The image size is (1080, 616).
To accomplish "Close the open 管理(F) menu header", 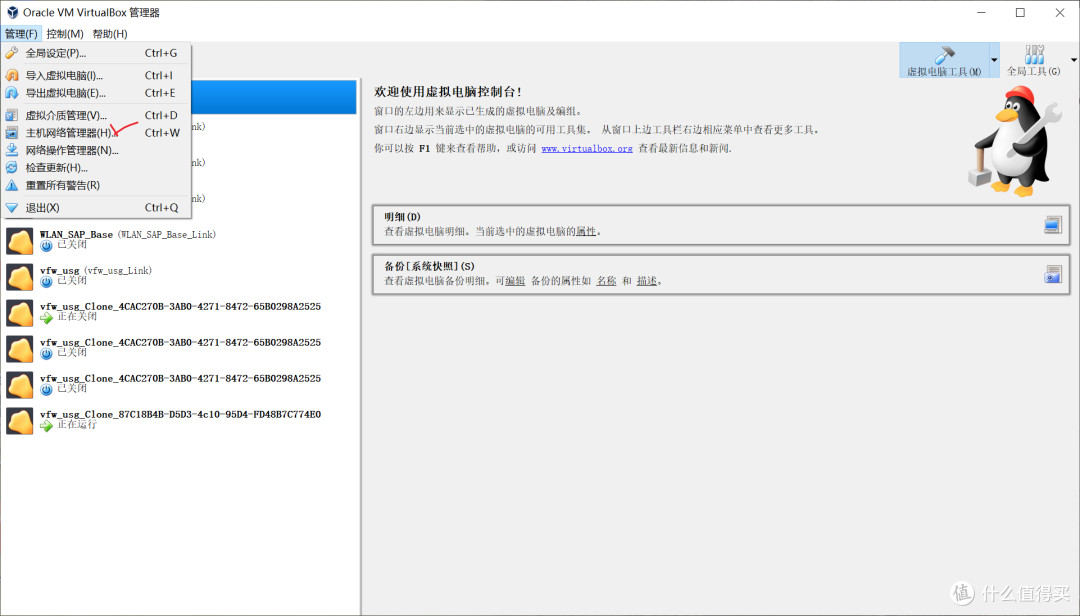I will [x=21, y=34].
